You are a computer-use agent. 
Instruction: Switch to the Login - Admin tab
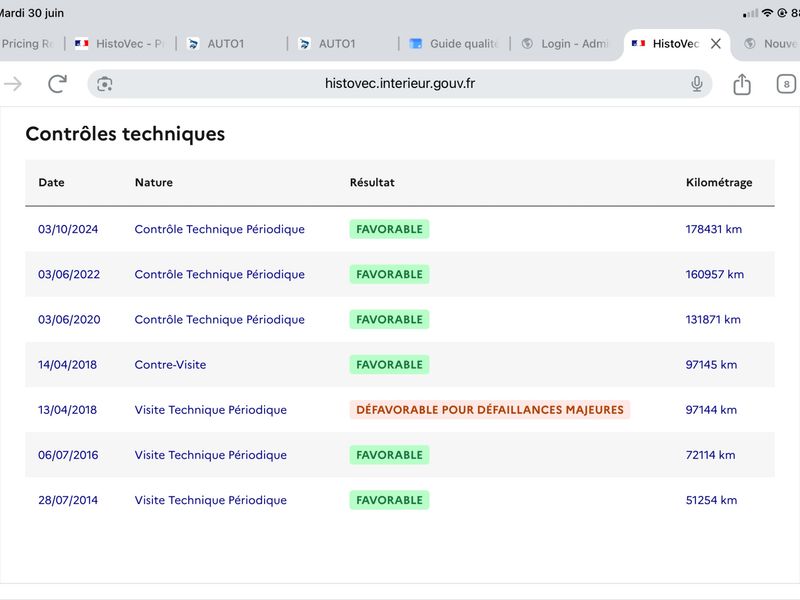[x=564, y=44]
